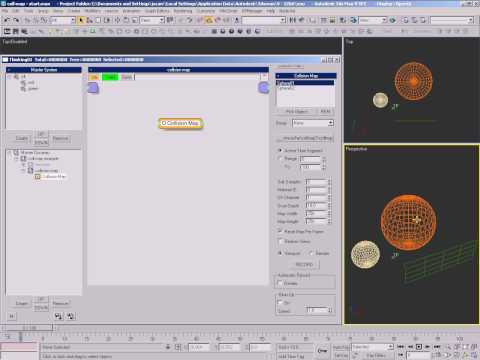The height and width of the screenshot is (360, 480).
Task: Click the RECORD button
Action: point(304,265)
